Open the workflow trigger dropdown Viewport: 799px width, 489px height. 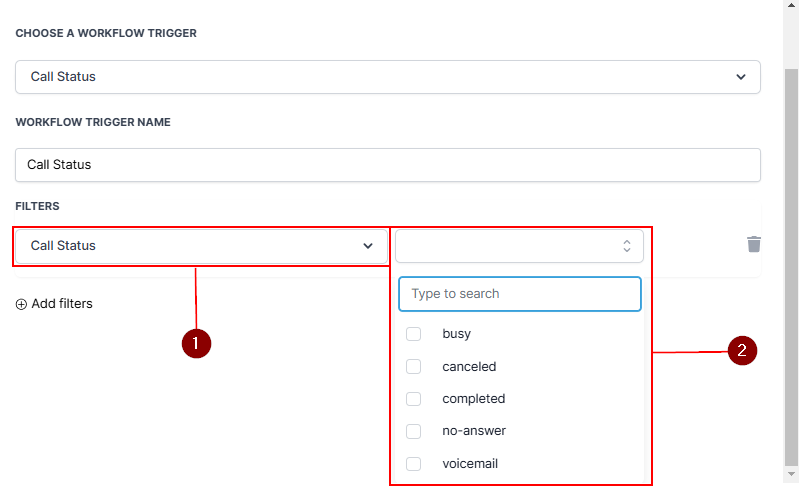click(388, 77)
